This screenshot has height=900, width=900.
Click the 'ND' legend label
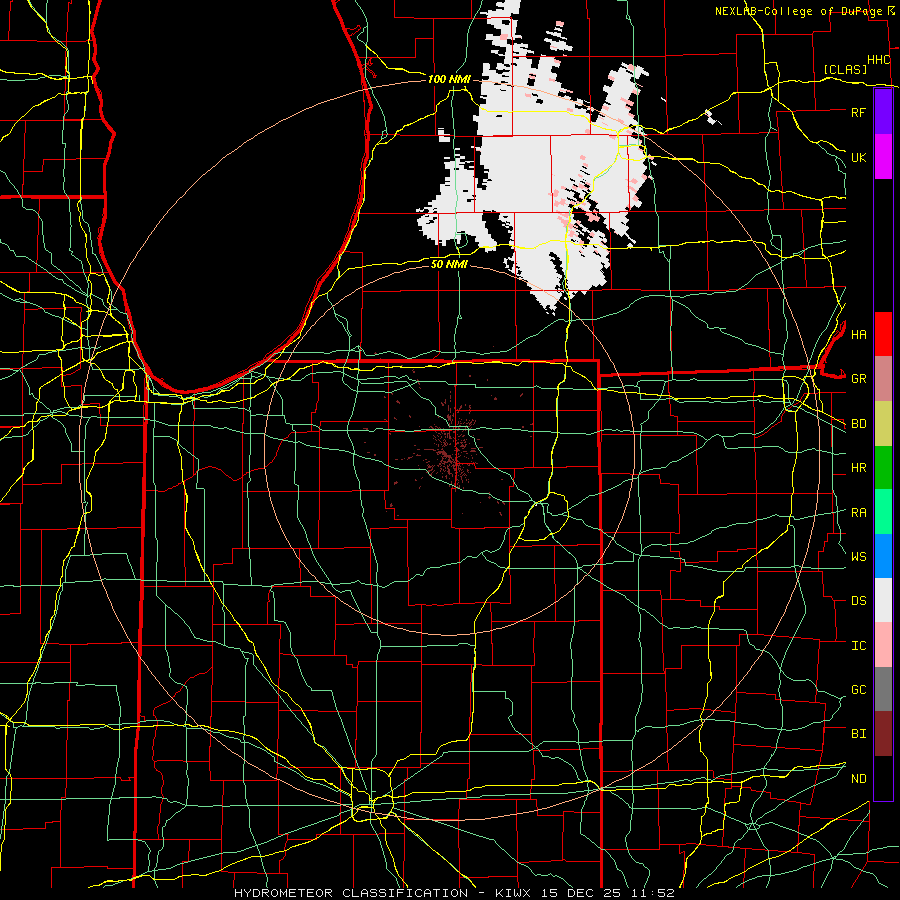(x=858, y=779)
